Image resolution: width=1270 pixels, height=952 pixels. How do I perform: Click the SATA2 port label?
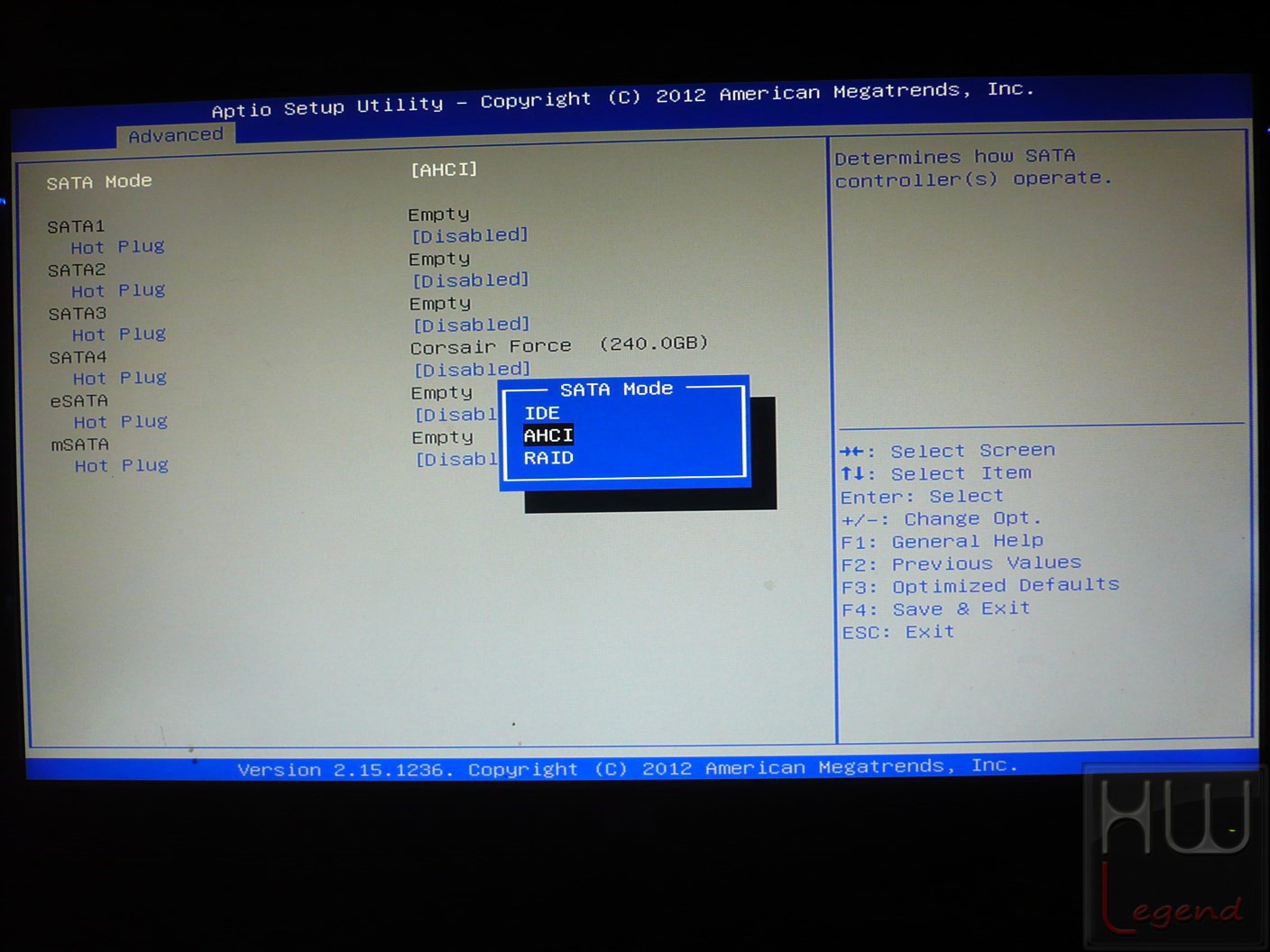[77, 270]
